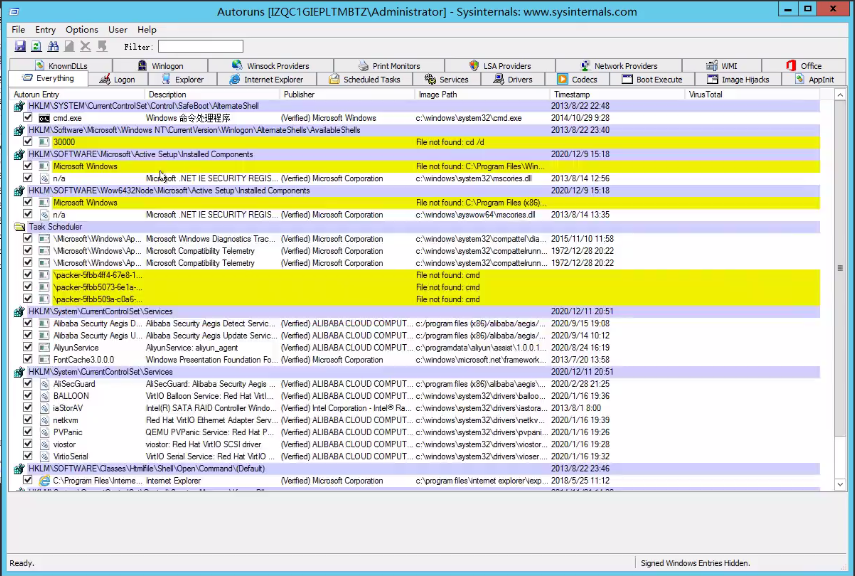Switch to the Image Hijacks tab
This screenshot has width=855, height=576.
[x=740, y=79]
